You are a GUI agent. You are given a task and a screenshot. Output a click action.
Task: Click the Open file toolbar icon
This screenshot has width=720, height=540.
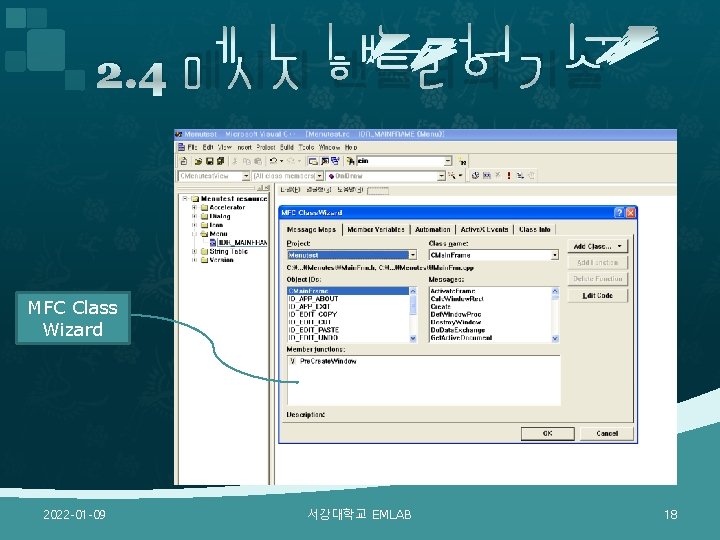click(198, 161)
